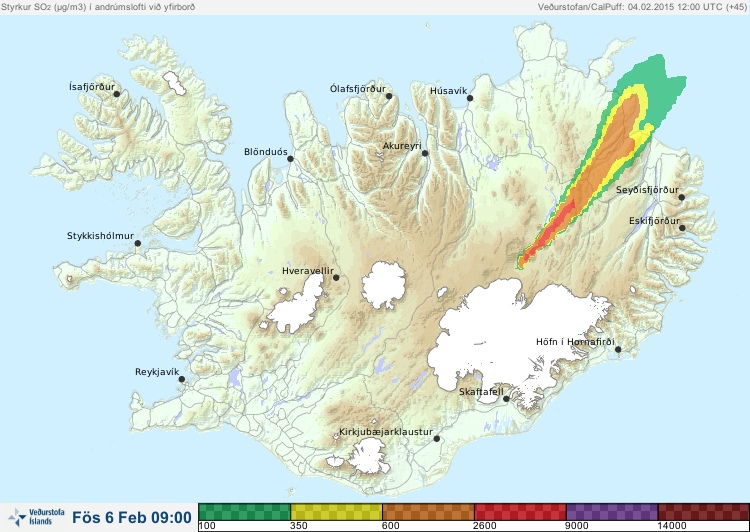The width and height of the screenshot is (750, 532).
Task: Click the 'Veðurstofan/CalPuff' model run timestamp
Action: [x=641, y=7]
